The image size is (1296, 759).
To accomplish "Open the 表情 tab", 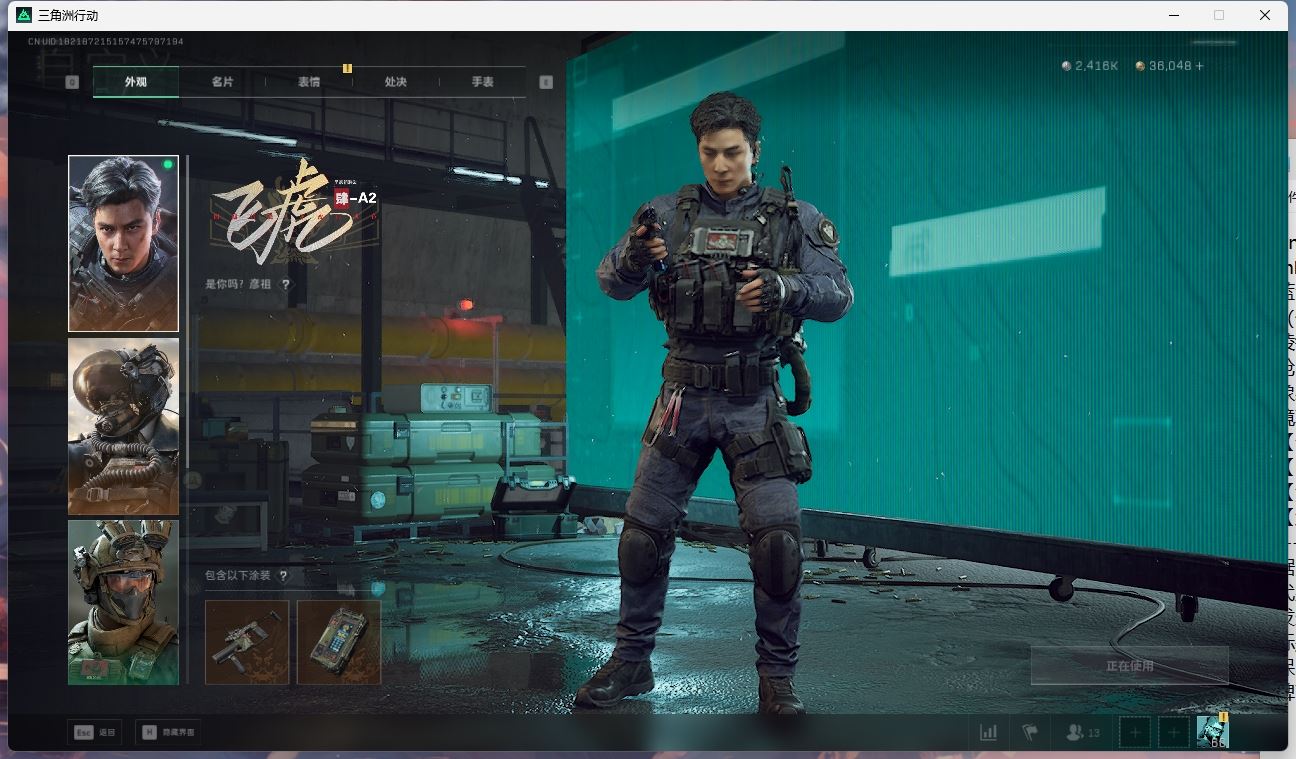I will pyautogui.click(x=309, y=82).
